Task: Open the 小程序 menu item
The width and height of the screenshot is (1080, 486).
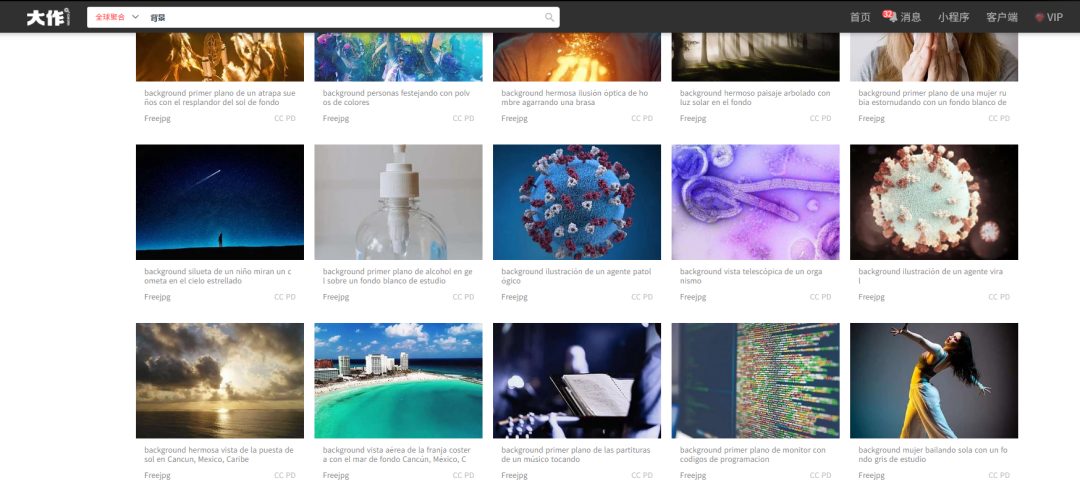Action: tap(953, 17)
